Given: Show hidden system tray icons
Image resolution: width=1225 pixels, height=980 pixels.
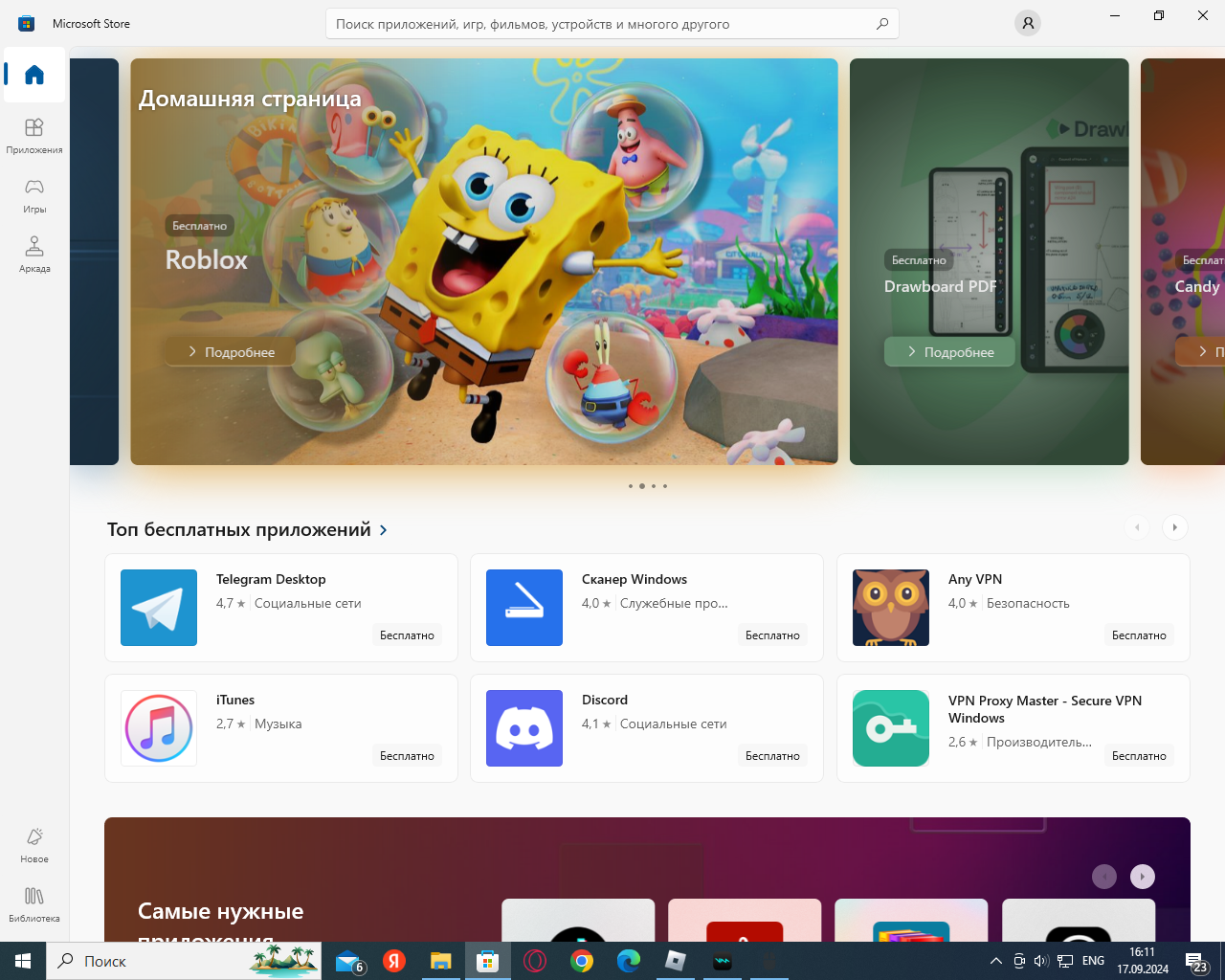Looking at the screenshot, I should pyautogui.click(x=995, y=961).
